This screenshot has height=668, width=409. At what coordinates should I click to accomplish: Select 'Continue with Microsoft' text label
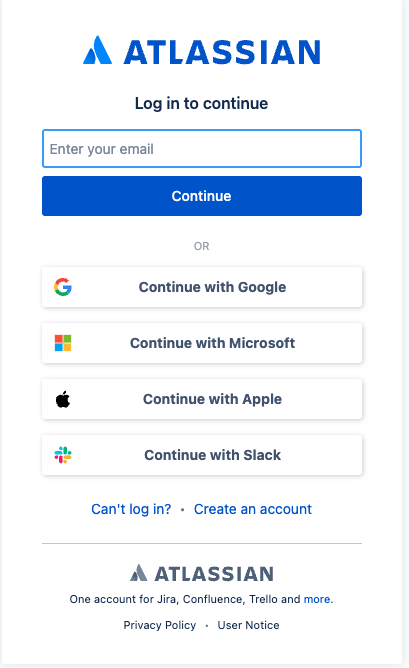tap(212, 343)
